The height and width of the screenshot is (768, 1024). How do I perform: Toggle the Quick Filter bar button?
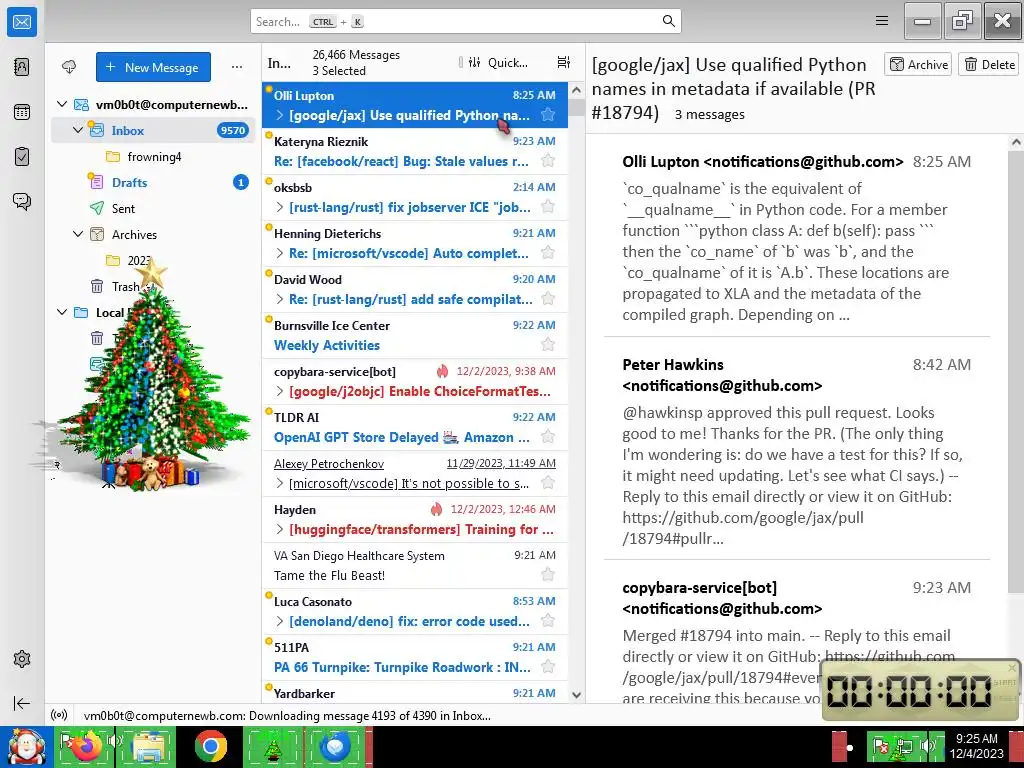pyautogui.click(x=498, y=63)
